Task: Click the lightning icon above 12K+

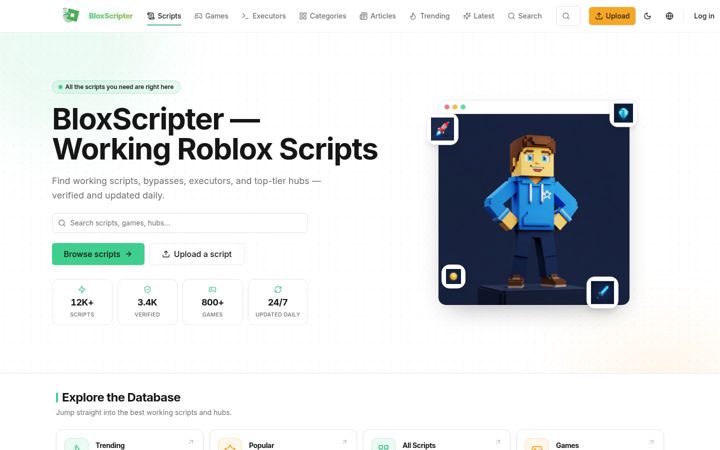Action: coord(82,289)
